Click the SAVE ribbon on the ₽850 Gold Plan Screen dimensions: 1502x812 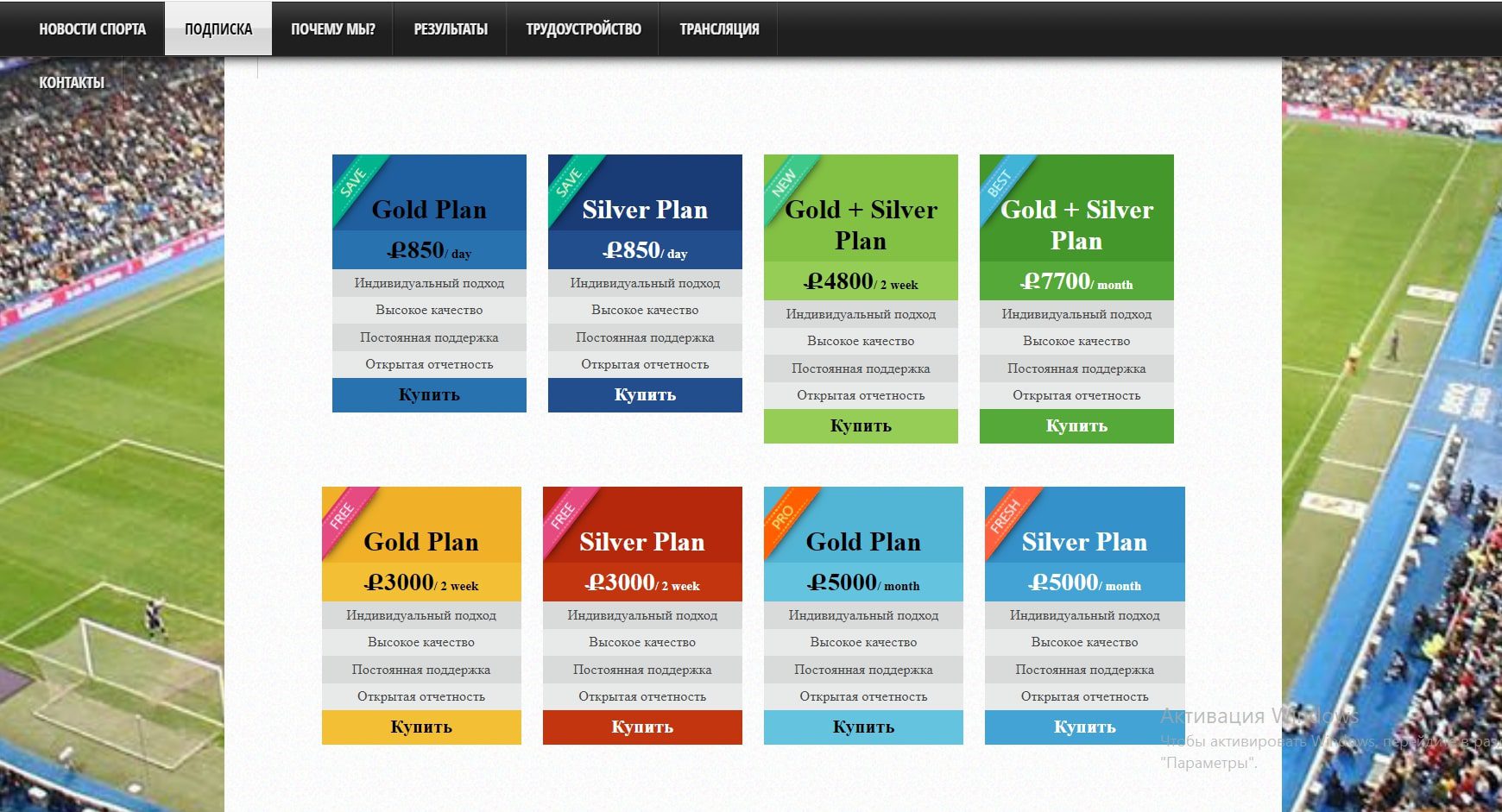point(354,182)
